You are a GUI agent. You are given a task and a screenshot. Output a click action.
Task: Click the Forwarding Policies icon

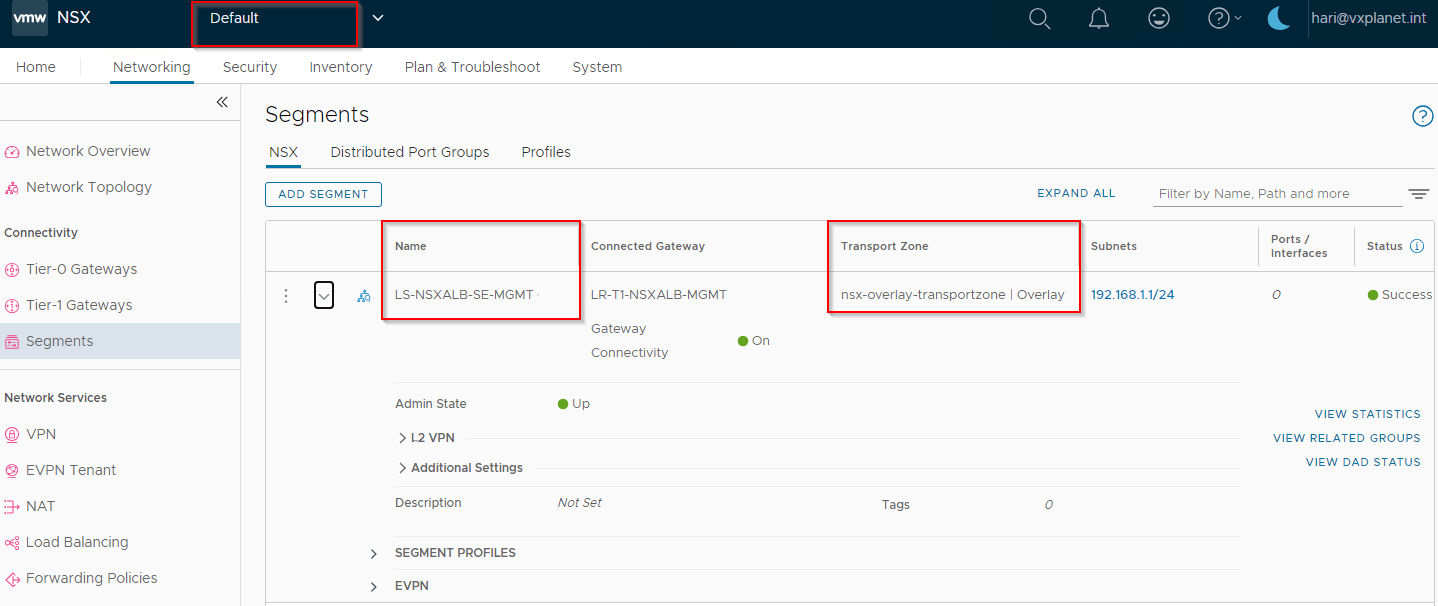tap(12, 579)
